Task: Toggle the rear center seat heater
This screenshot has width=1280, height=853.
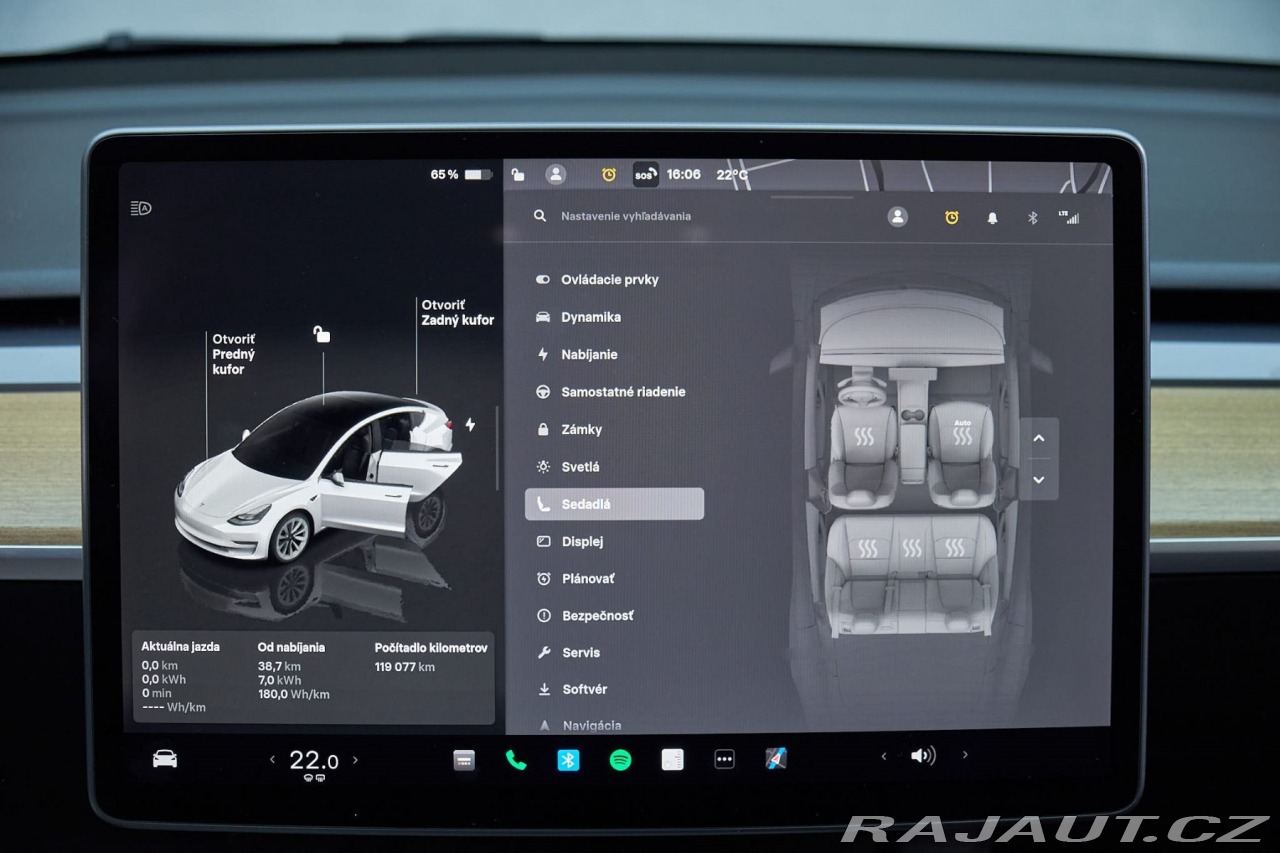Action: pos(911,548)
